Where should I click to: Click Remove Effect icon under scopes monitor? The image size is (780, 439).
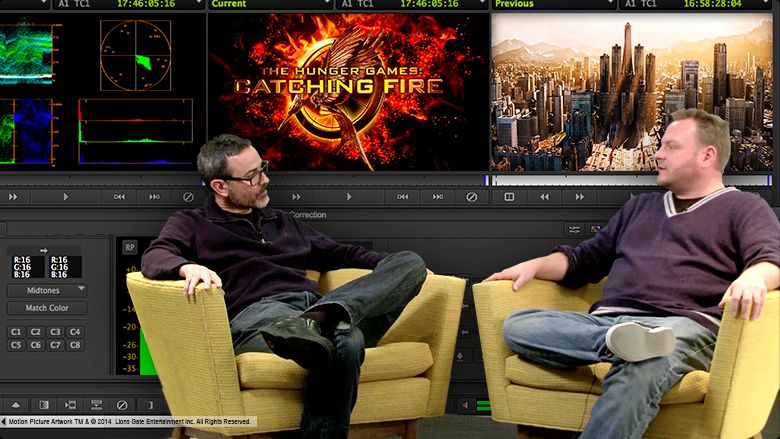[188, 197]
